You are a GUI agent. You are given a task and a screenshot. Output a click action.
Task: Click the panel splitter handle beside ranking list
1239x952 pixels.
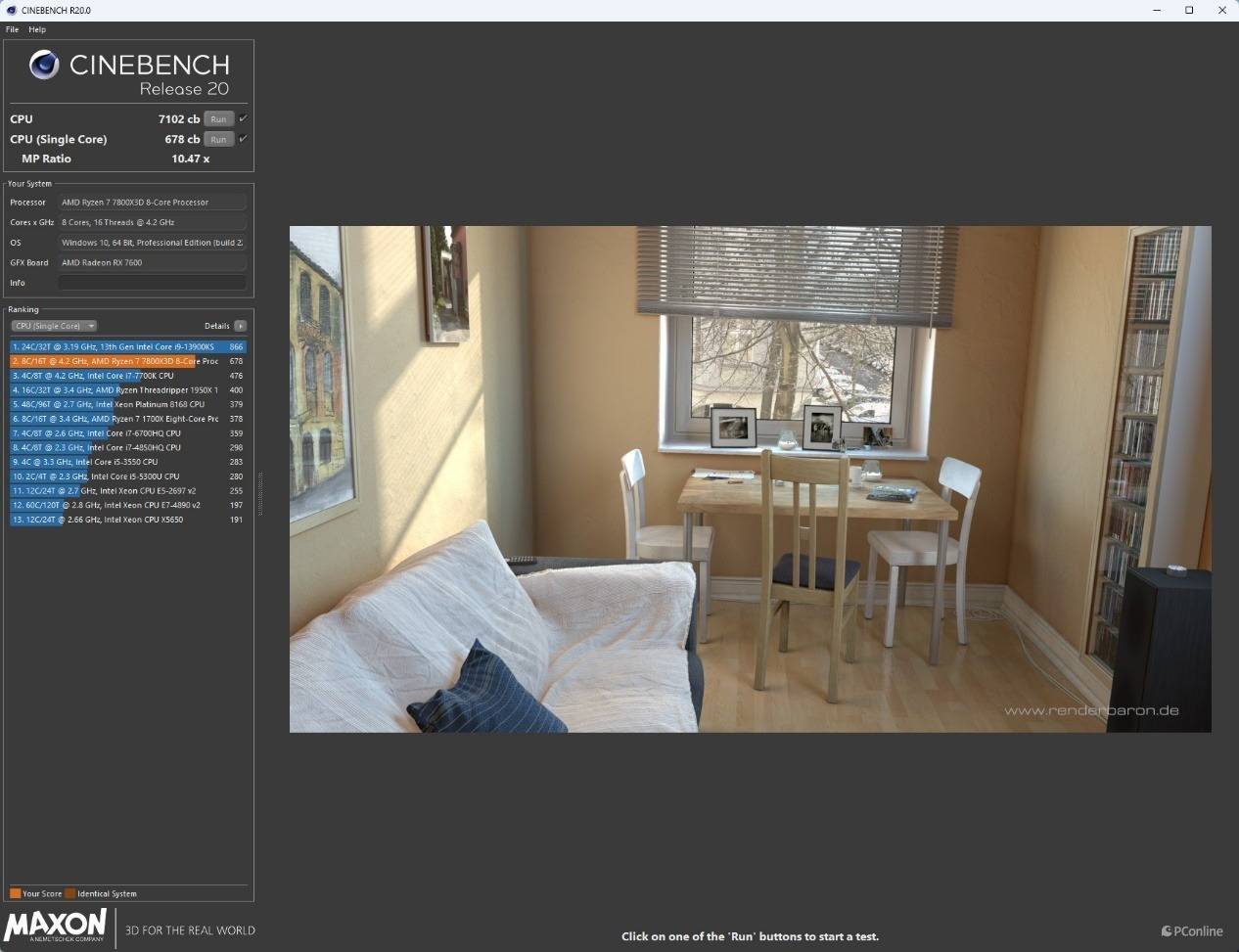tap(259, 494)
